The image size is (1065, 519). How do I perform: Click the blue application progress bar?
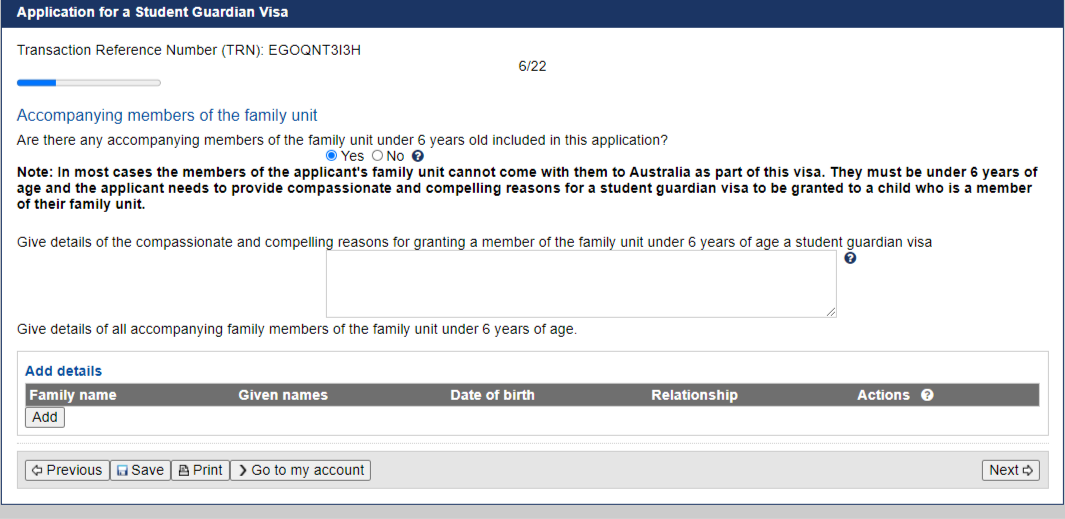(x=89, y=83)
